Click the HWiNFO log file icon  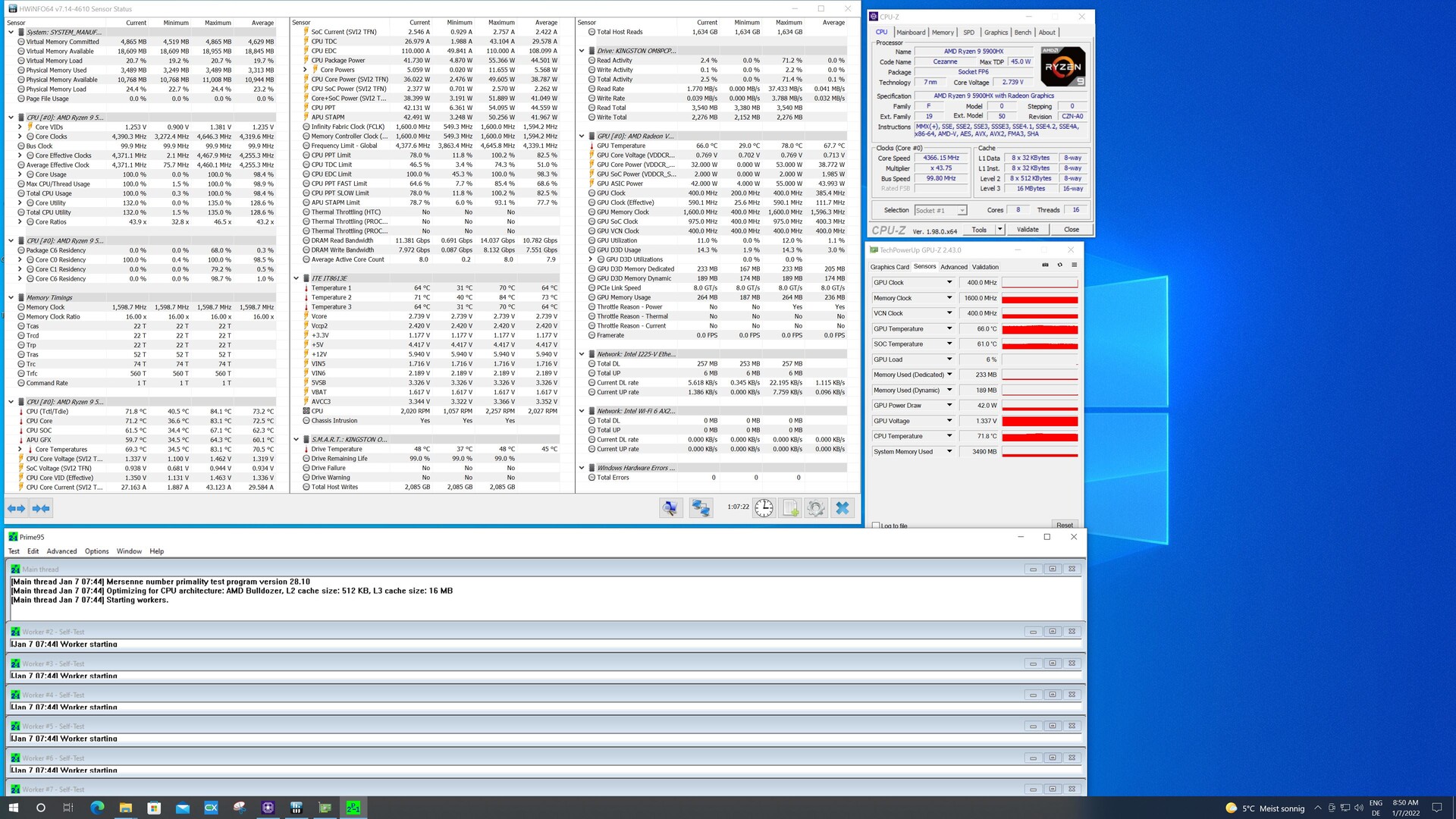pos(790,508)
